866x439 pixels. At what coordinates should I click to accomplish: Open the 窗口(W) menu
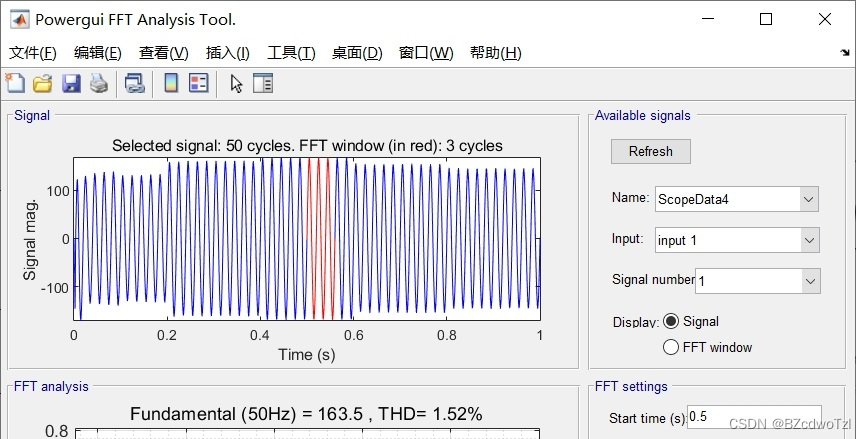(x=426, y=53)
